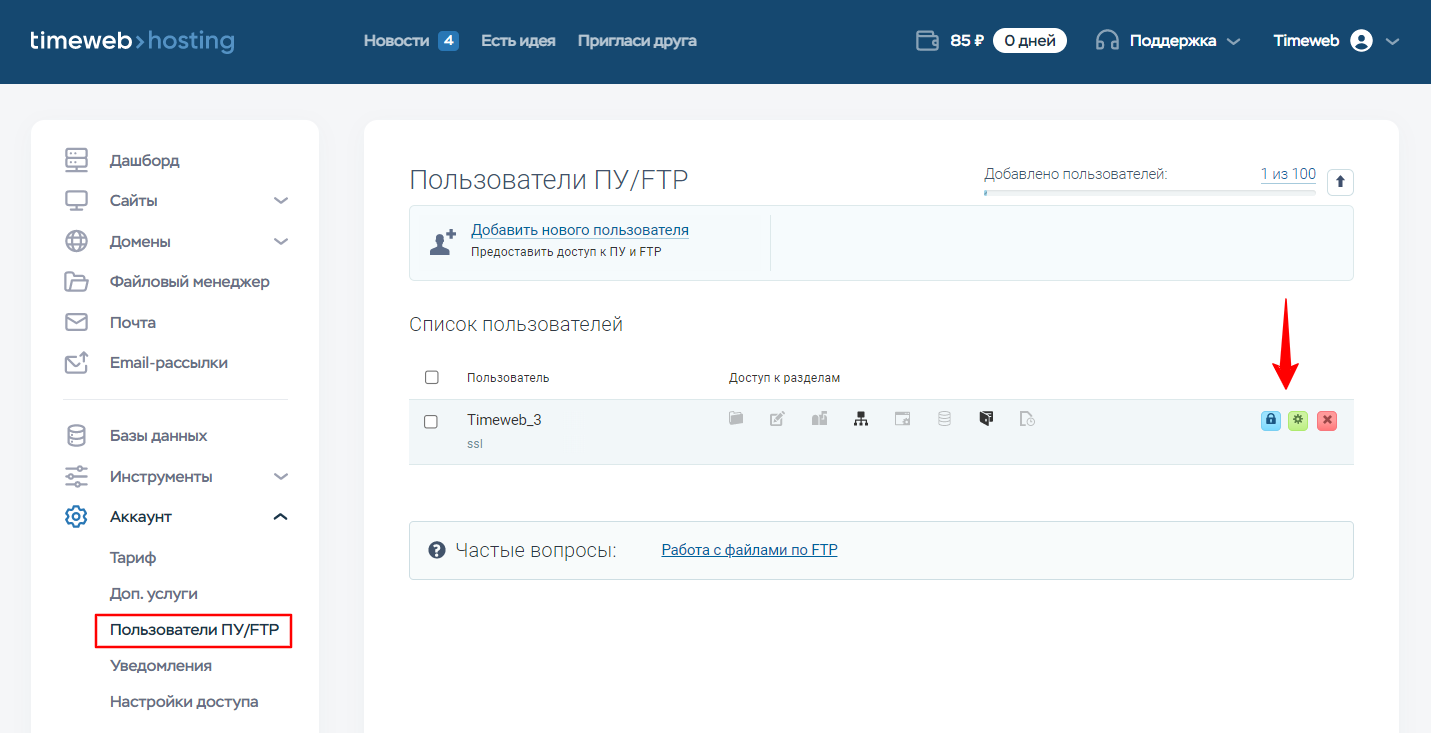Click the wallet balance icon

tap(927, 41)
